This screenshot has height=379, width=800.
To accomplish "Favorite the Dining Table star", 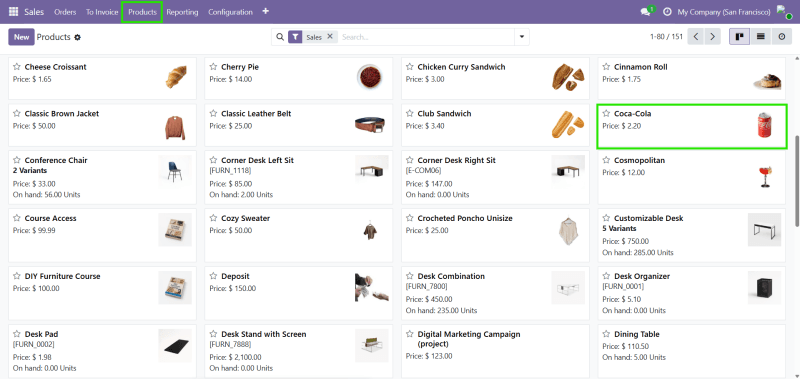I will pyautogui.click(x=606, y=334).
